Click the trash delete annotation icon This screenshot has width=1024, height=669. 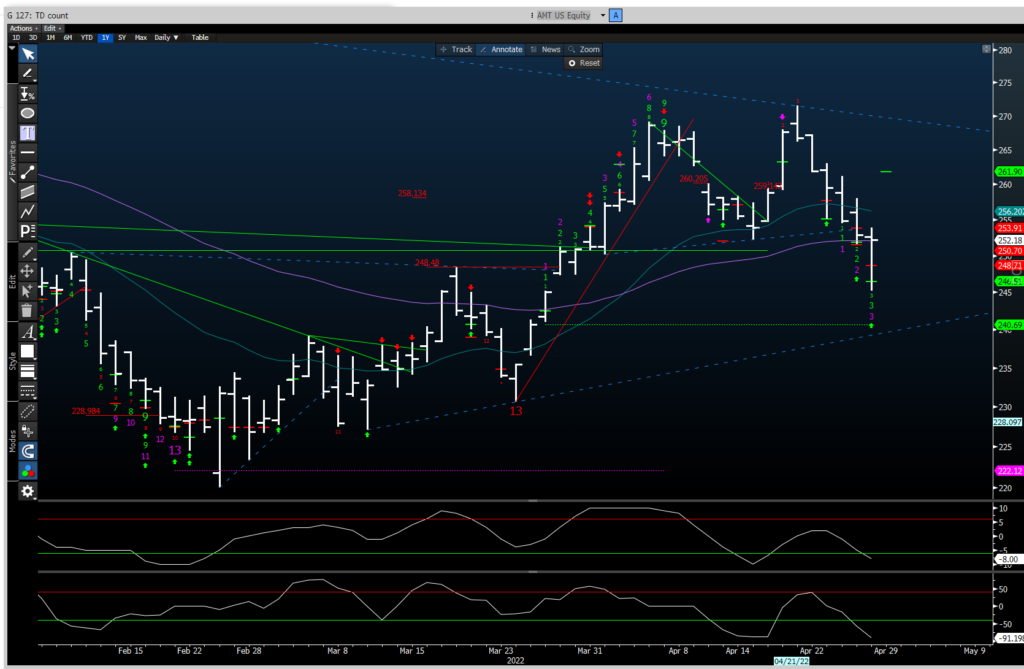[x=27, y=310]
